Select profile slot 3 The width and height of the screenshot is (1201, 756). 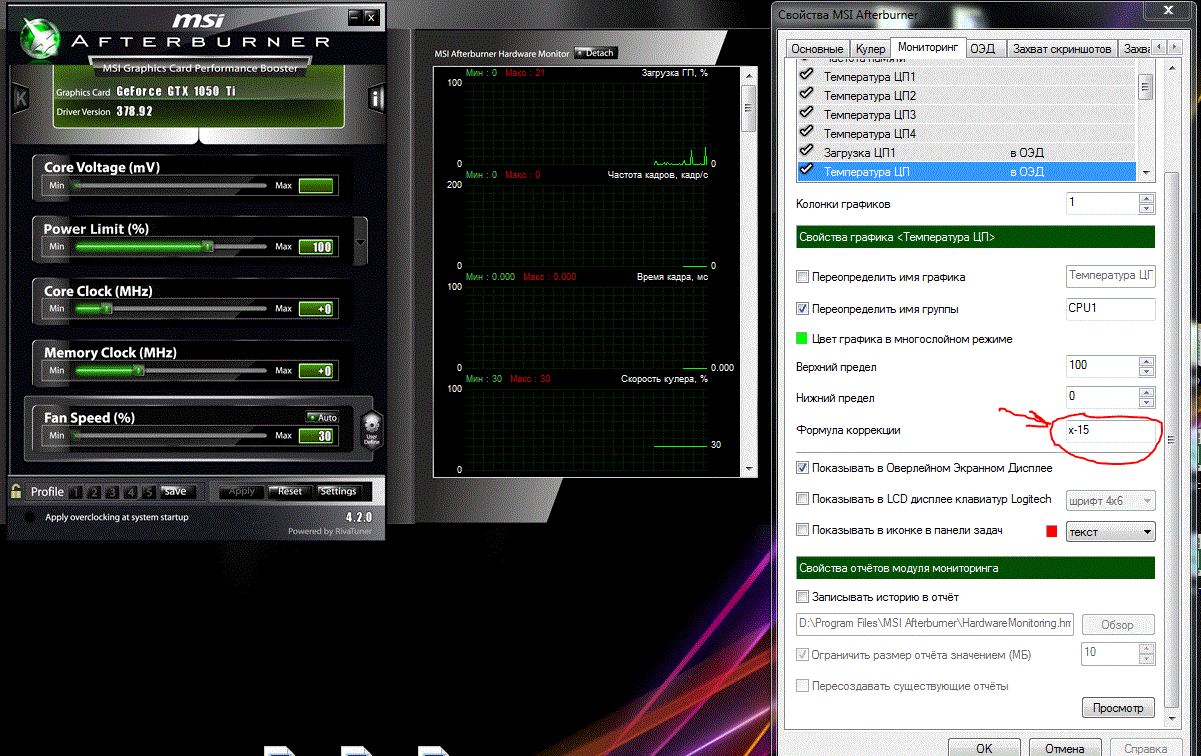tap(113, 492)
